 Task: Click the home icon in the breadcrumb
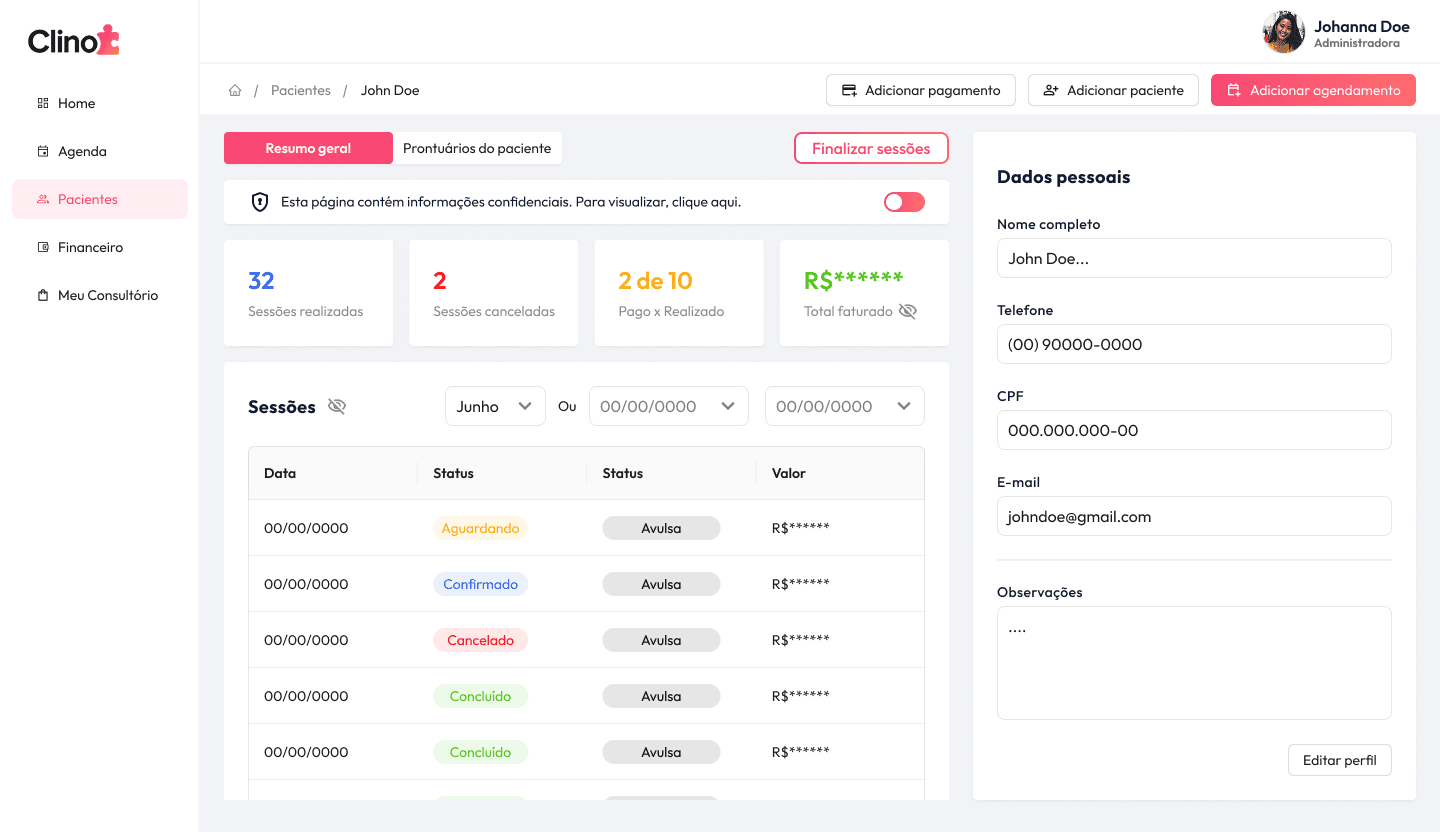coord(235,90)
